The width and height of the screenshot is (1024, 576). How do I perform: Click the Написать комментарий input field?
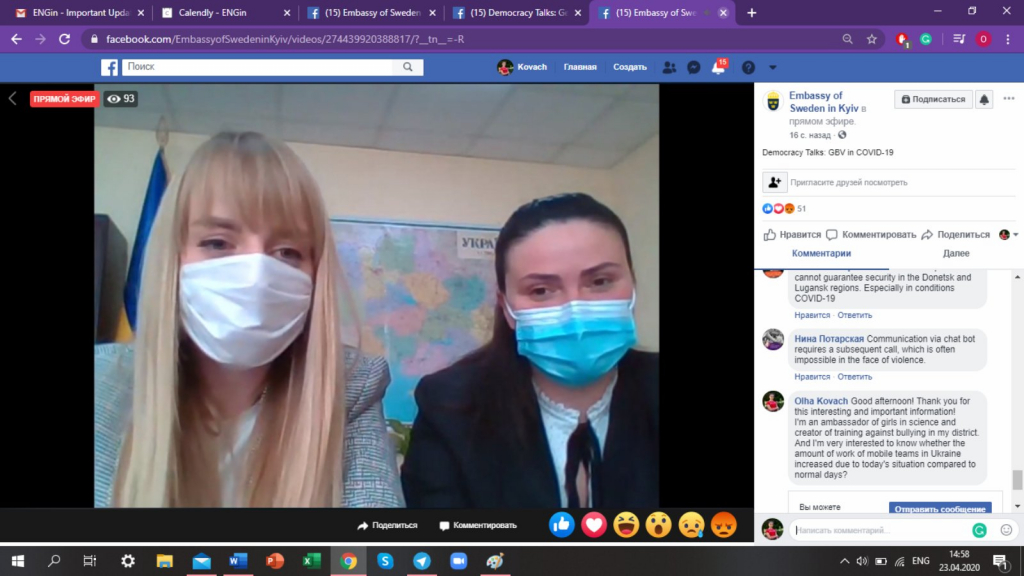[x=880, y=530]
